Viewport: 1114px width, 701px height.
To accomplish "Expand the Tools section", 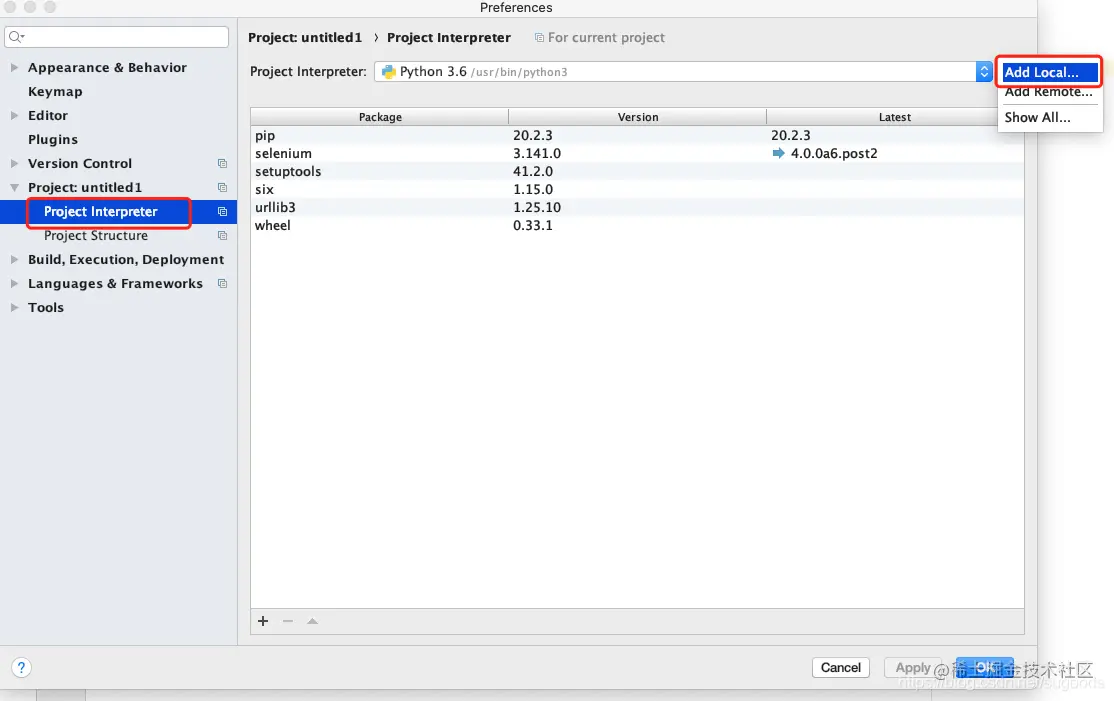I will point(14,308).
